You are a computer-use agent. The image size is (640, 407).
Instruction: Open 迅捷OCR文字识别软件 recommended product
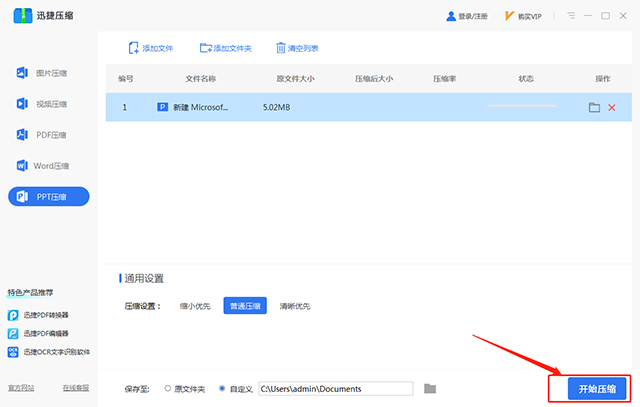49,352
